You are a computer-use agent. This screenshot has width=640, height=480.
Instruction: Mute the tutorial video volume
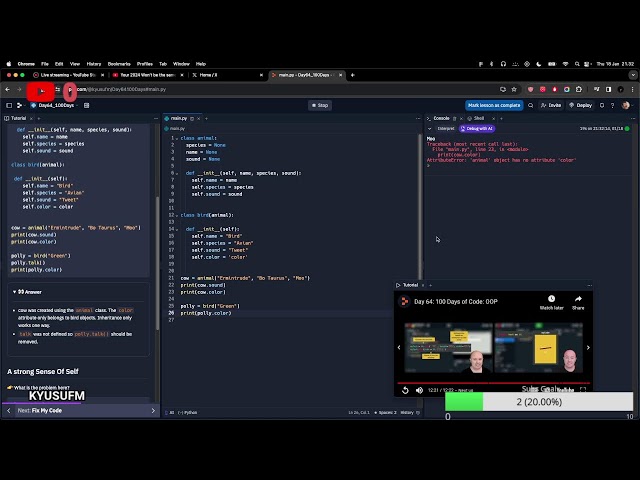(419, 390)
